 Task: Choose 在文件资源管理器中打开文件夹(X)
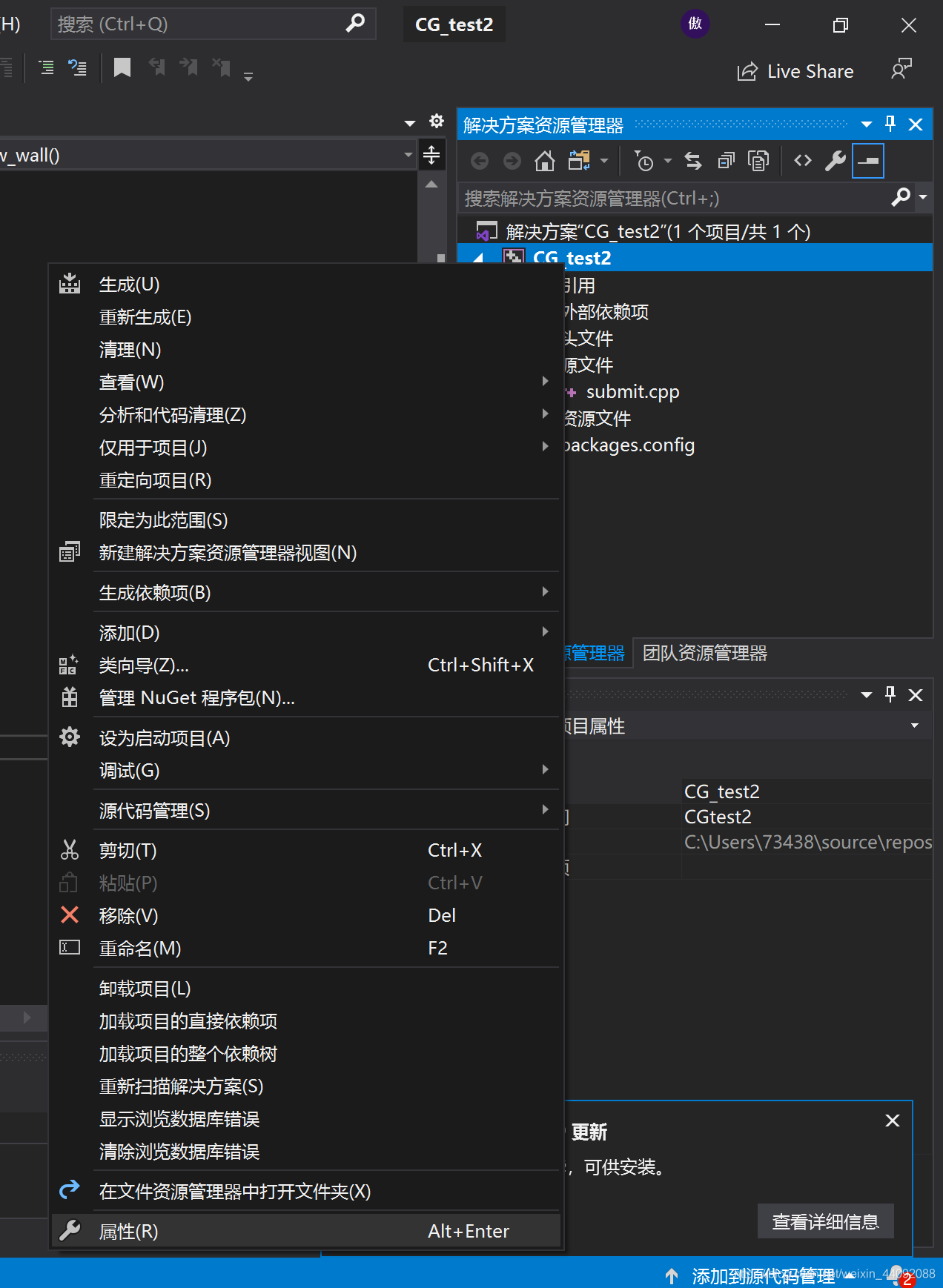pos(305,1192)
